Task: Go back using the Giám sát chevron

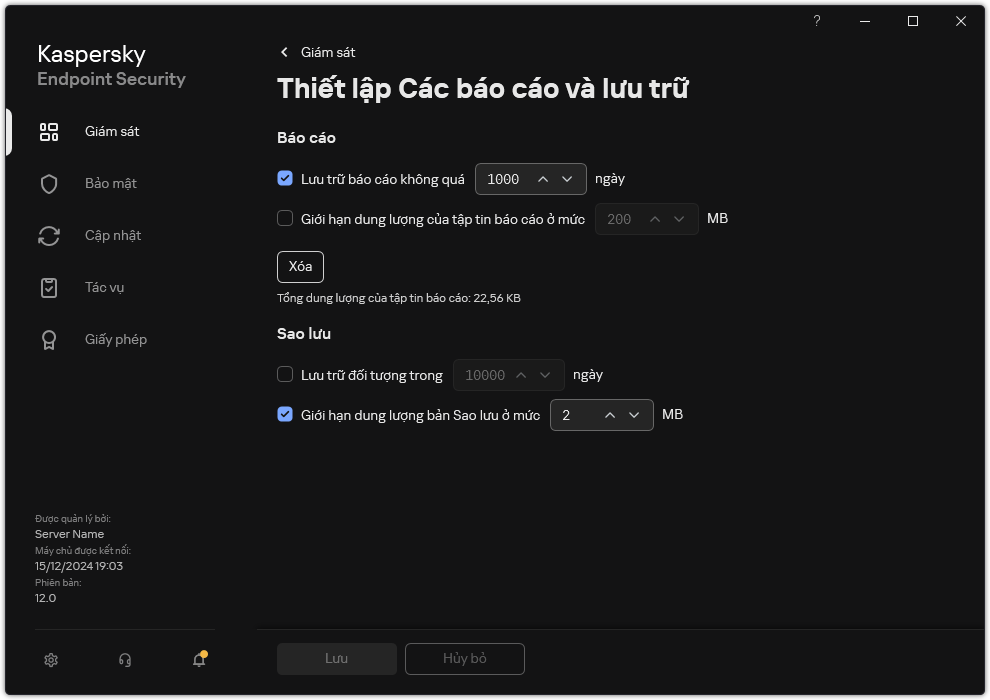Action: 285,52
